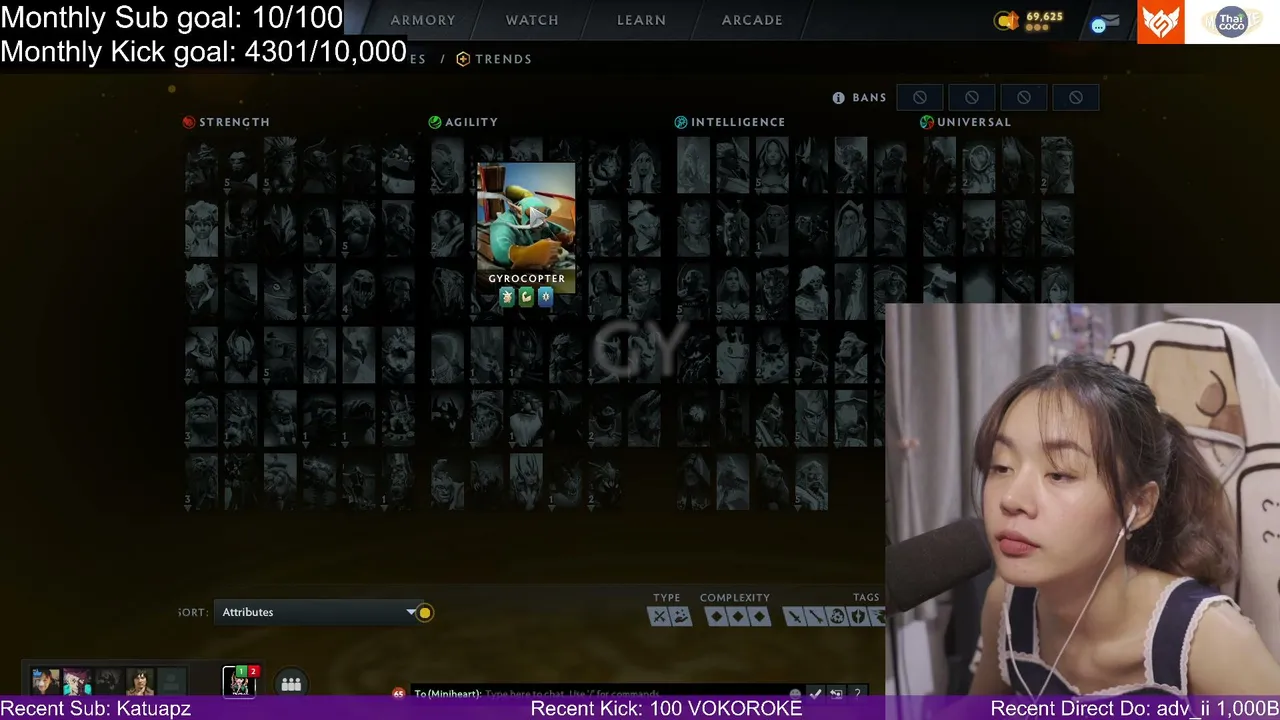Click the Universal attribute icon
Viewport: 1280px width, 720px height.
point(927,122)
